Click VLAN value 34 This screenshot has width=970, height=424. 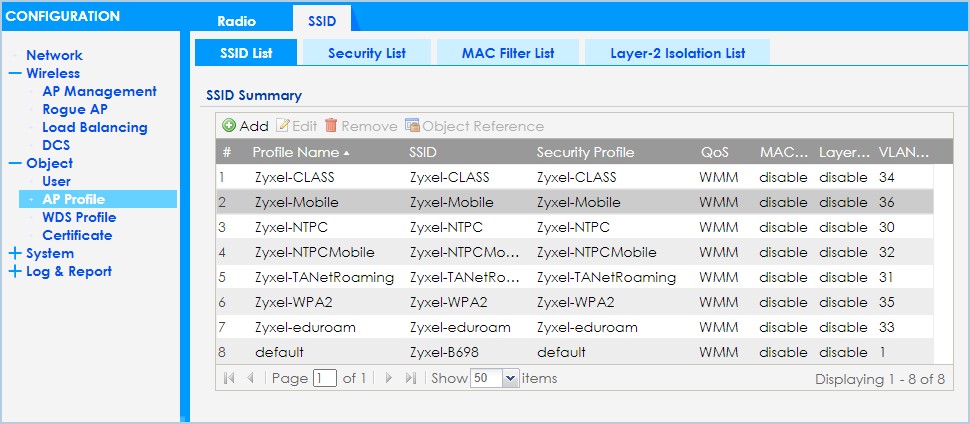pyautogui.click(x=886, y=177)
